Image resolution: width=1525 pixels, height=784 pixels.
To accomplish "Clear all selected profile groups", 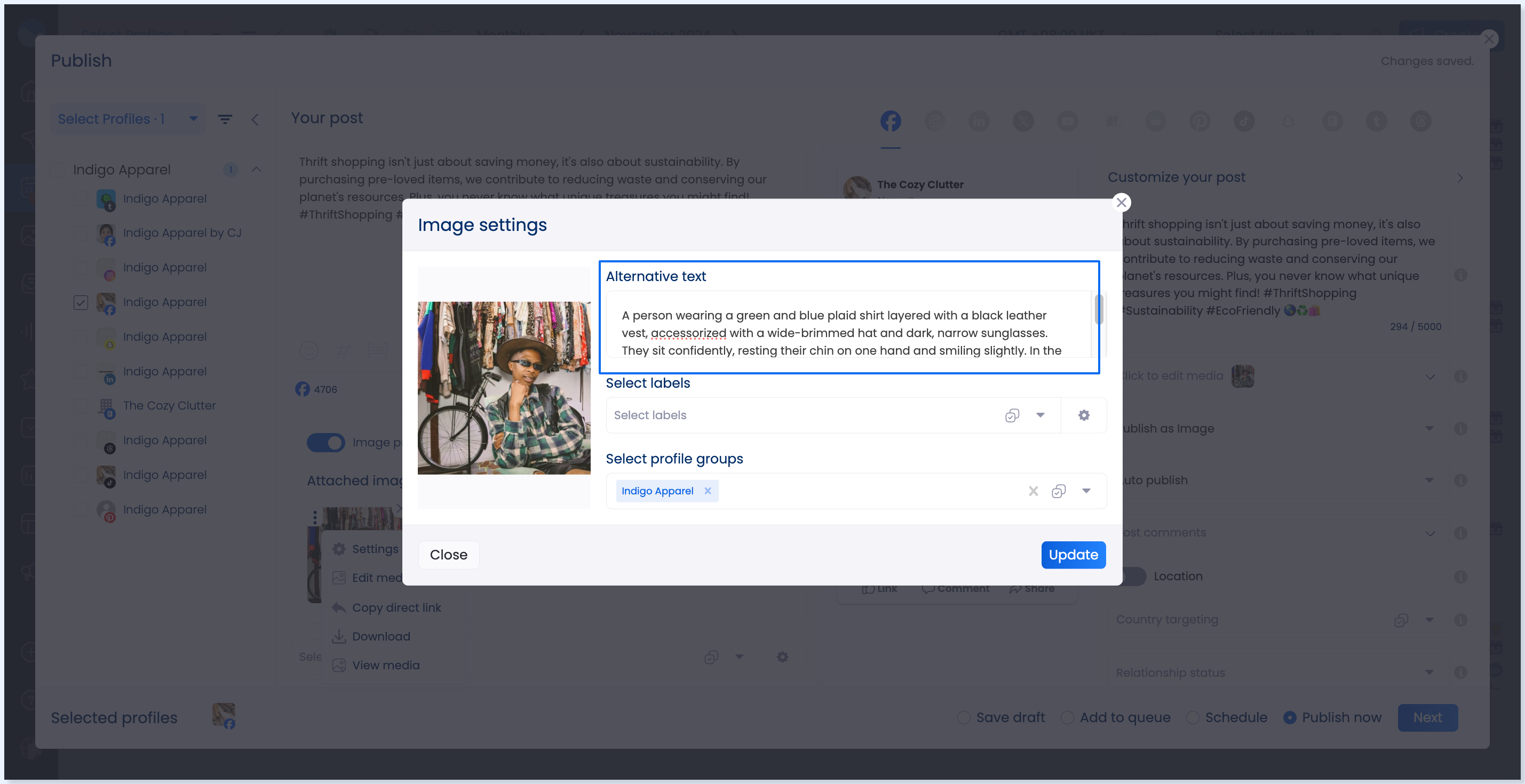I will click(x=1034, y=491).
